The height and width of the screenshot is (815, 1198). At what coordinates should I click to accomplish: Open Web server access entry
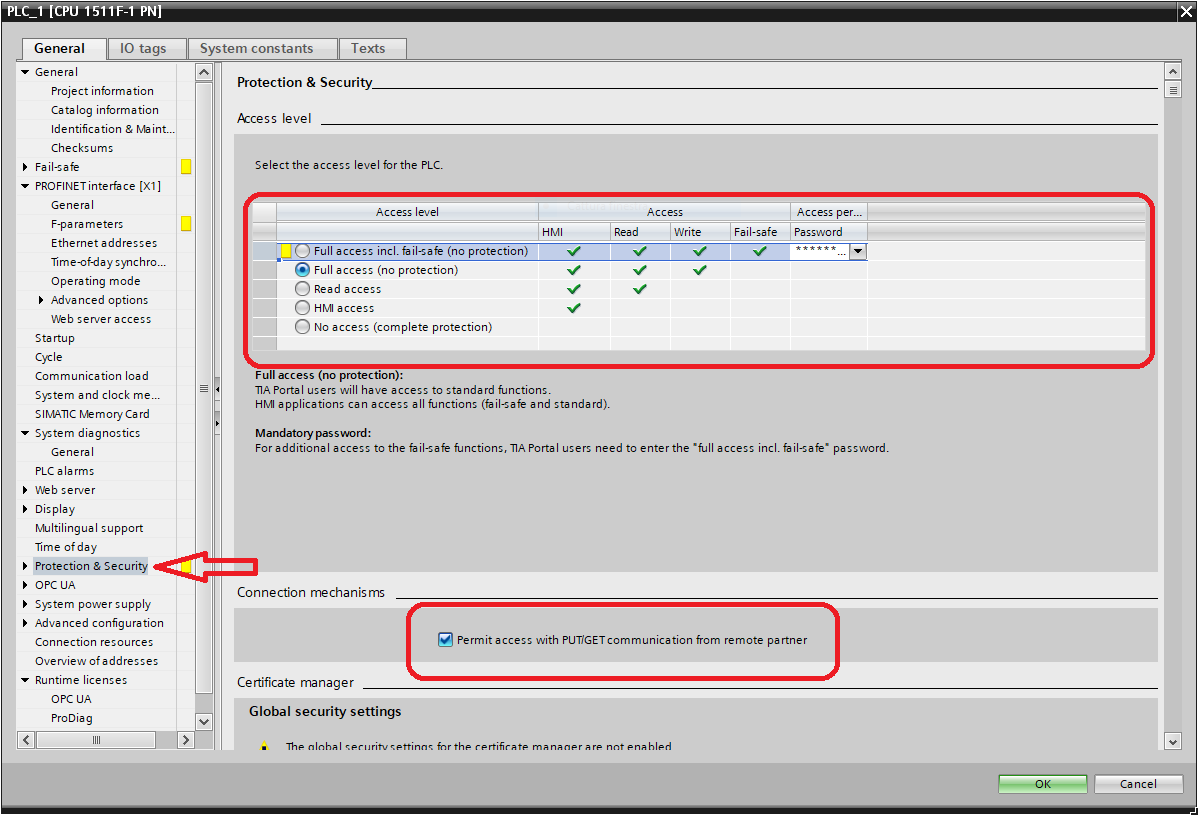coord(101,319)
